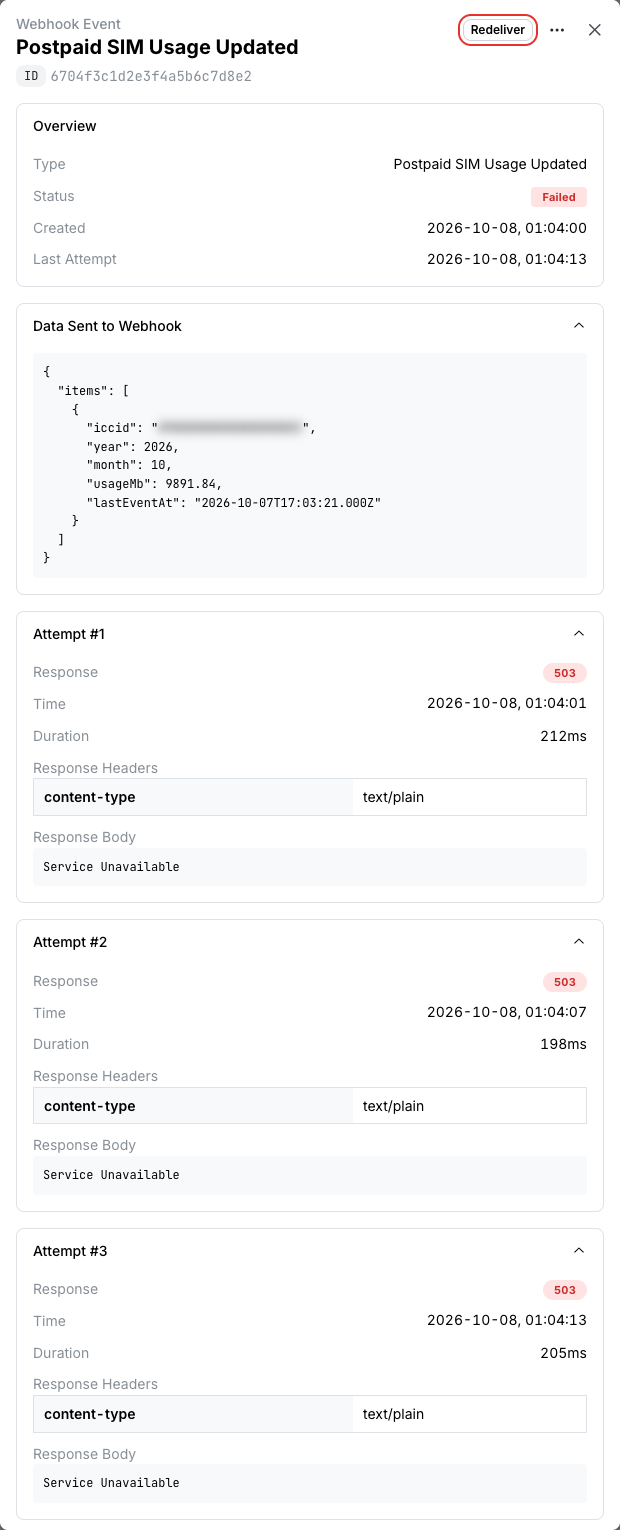
Task: Collapse the Attempt #2 section
Action: point(578,942)
